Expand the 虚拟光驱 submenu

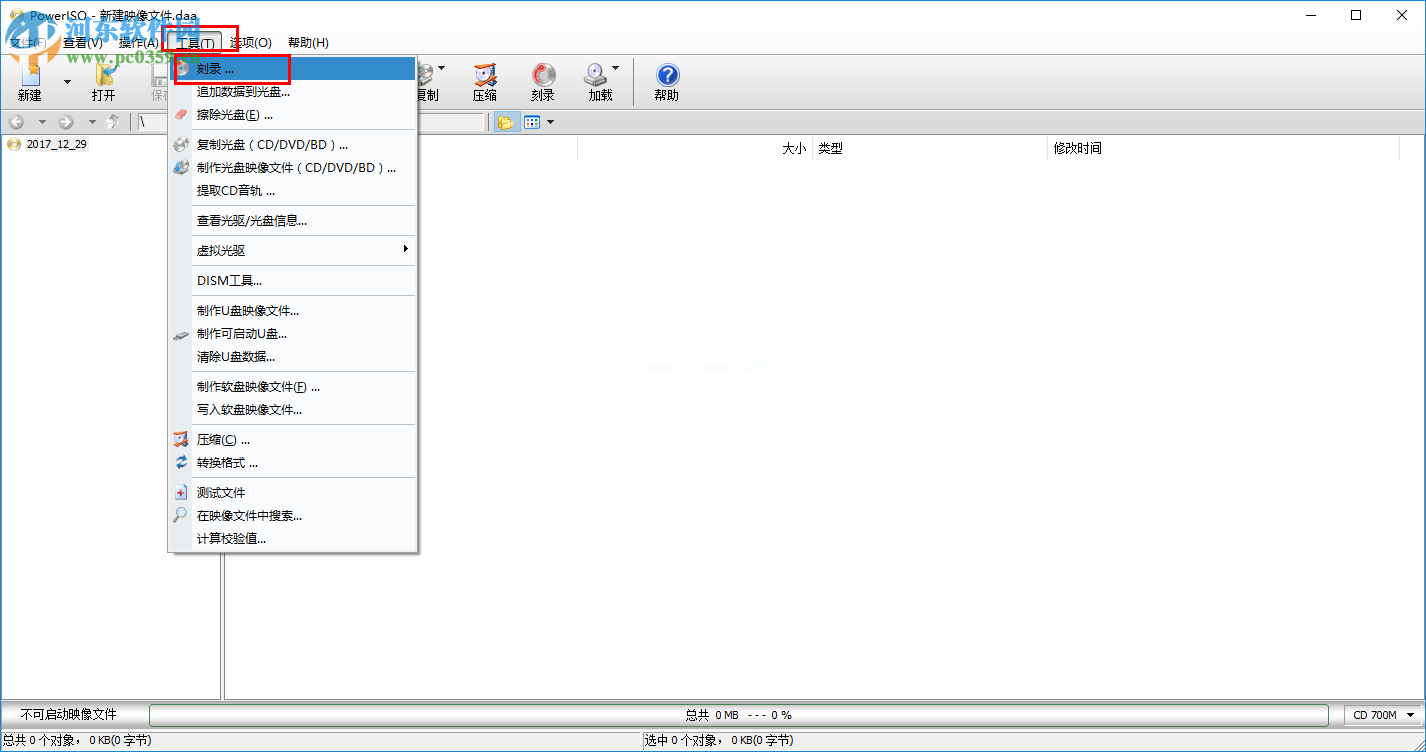click(292, 251)
